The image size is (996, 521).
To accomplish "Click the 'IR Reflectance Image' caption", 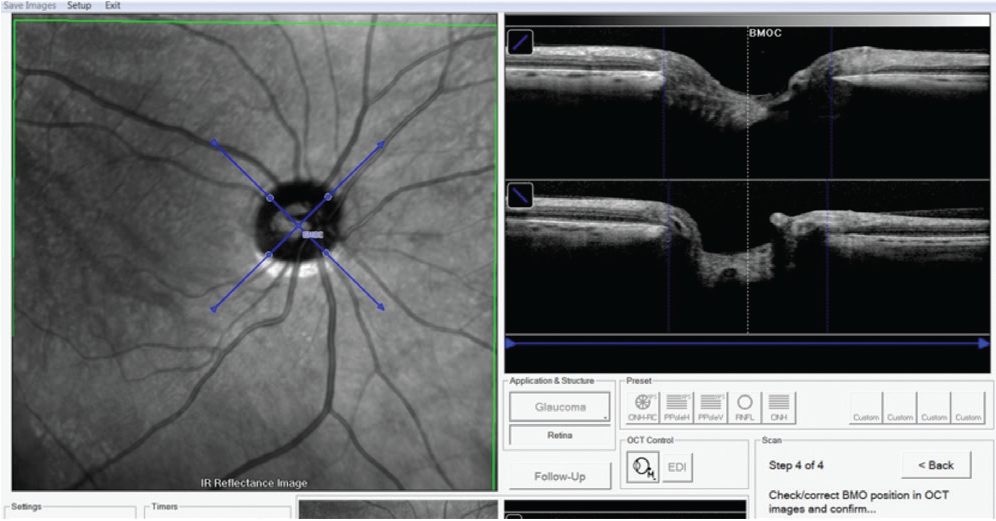I will (x=254, y=483).
